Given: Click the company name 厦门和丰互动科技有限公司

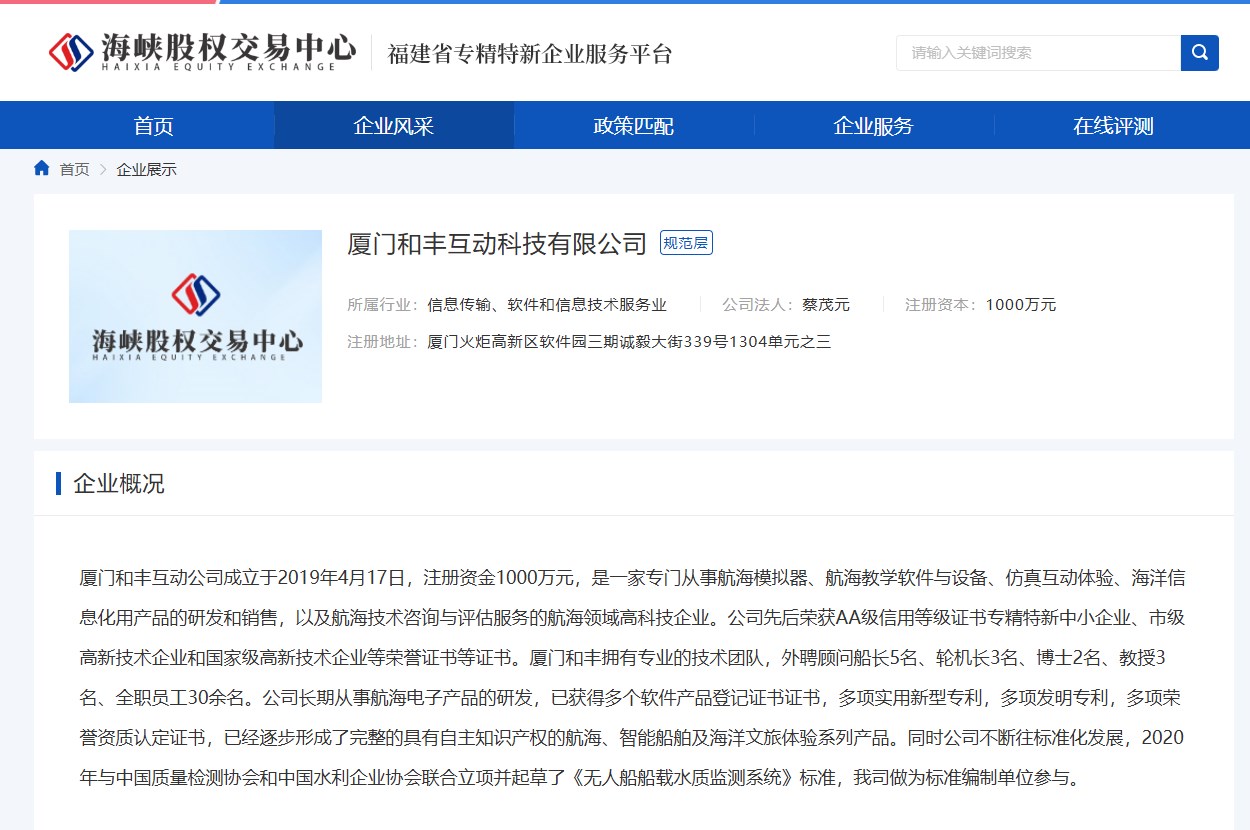Looking at the screenshot, I should click(497, 244).
